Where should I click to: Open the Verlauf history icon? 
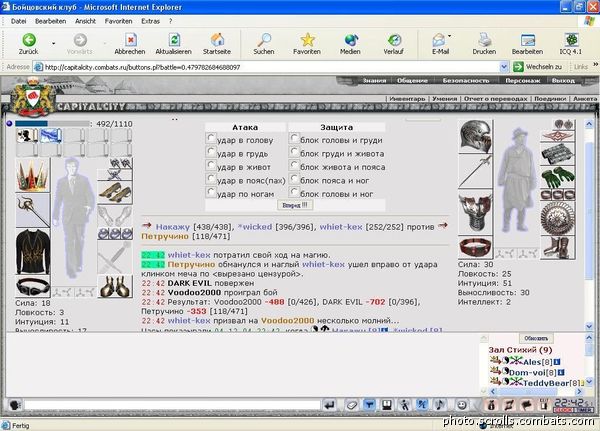click(x=394, y=39)
